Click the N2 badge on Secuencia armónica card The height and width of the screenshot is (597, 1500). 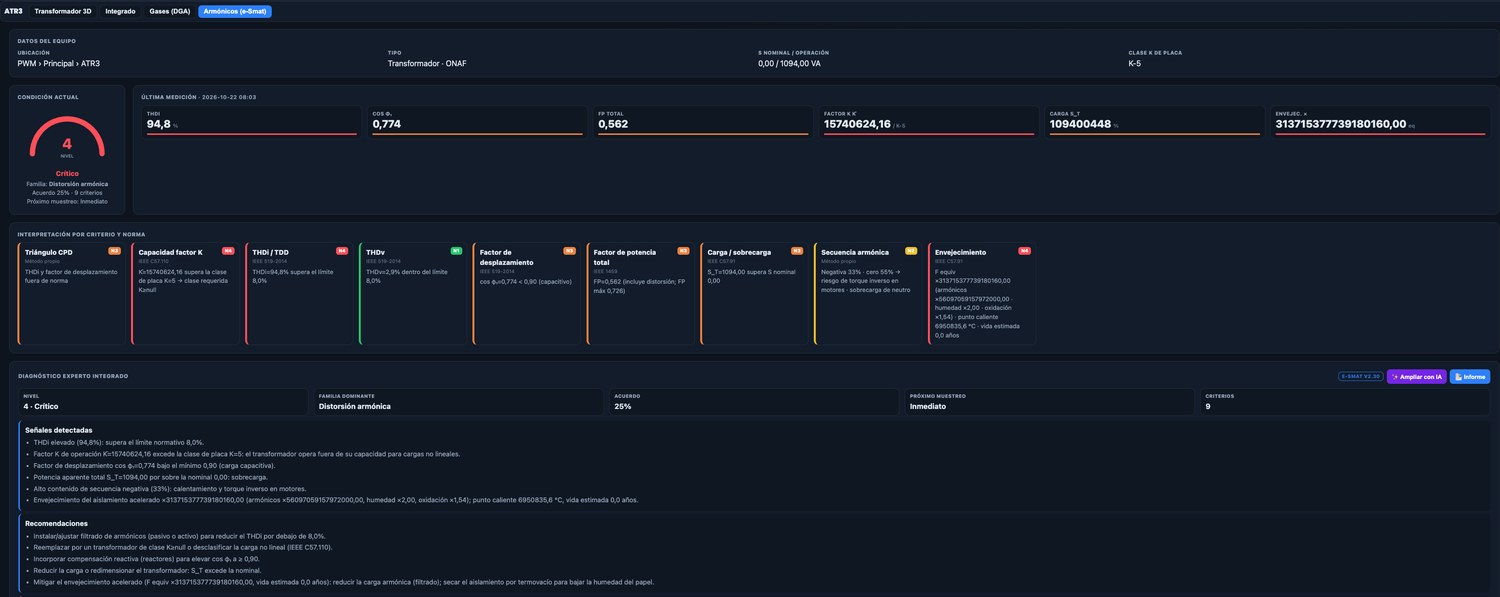tap(911, 251)
